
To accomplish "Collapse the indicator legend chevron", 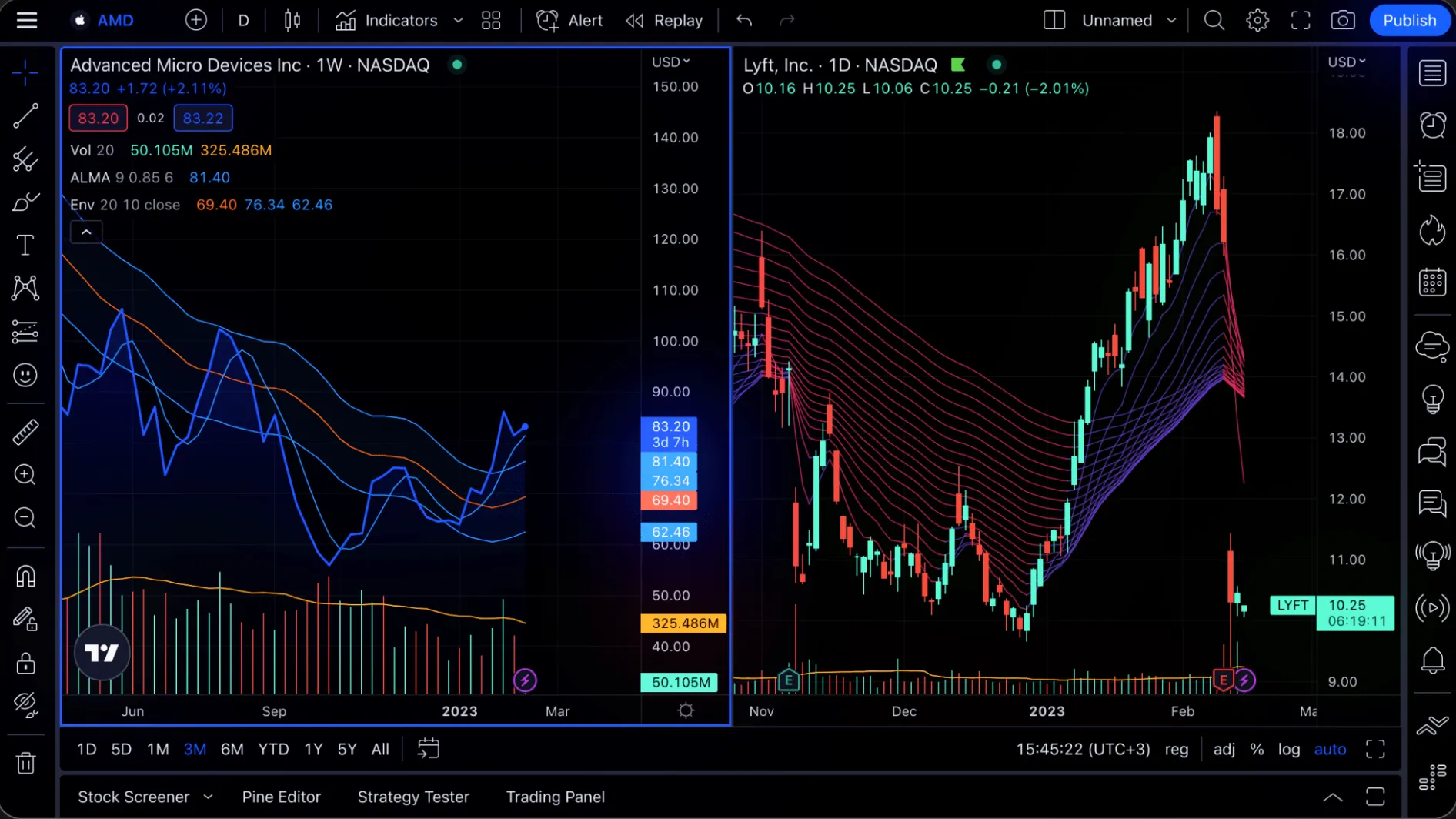I will 86,232.
